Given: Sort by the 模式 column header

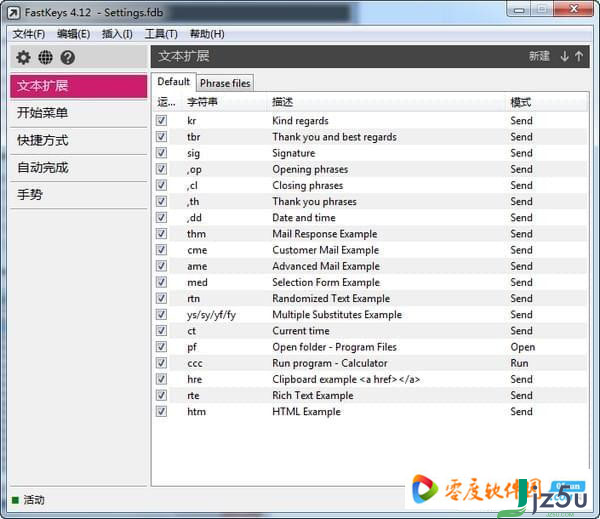Looking at the screenshot, I should coord(546,102).
